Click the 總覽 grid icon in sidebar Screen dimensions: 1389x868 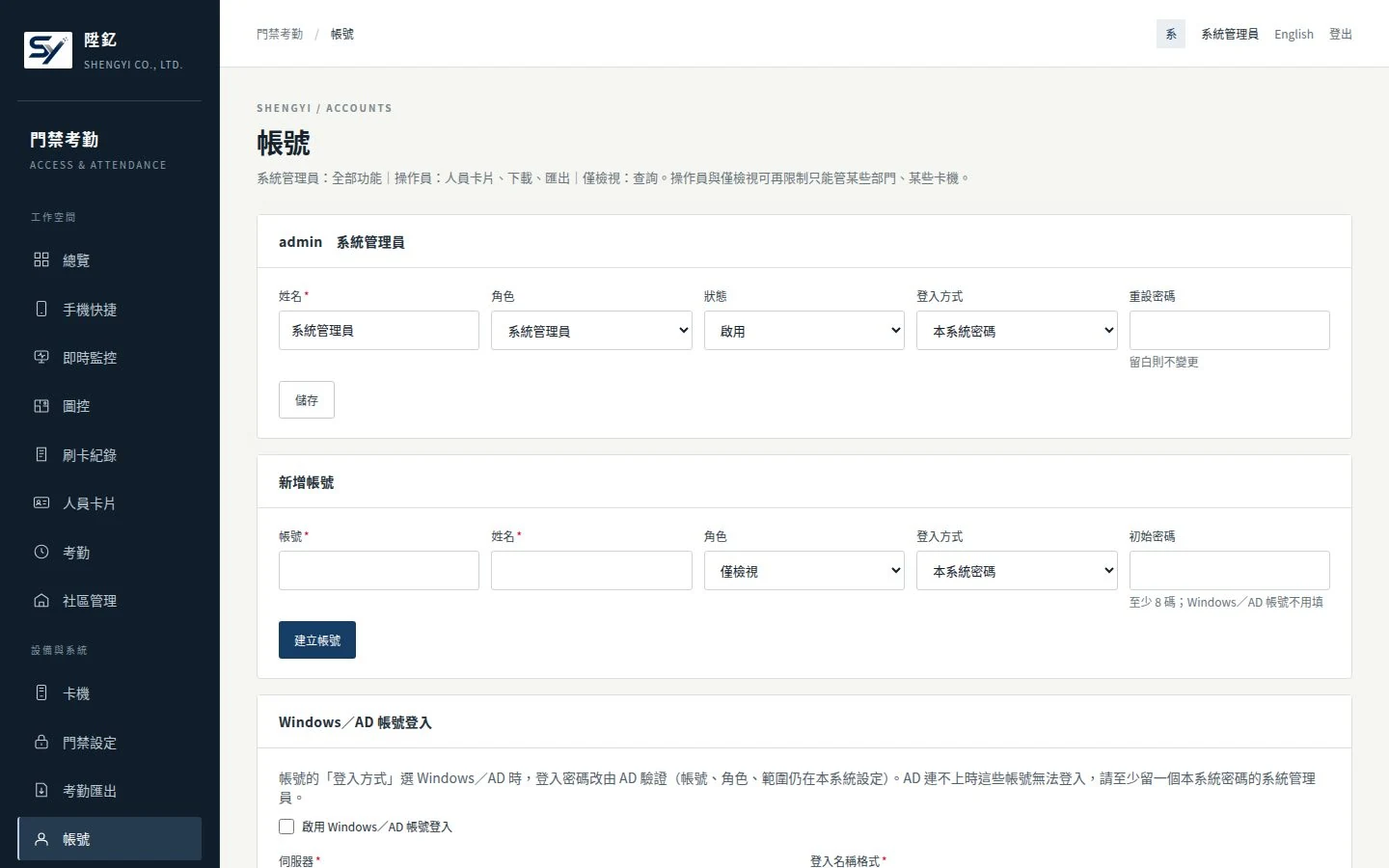[41, 259]
